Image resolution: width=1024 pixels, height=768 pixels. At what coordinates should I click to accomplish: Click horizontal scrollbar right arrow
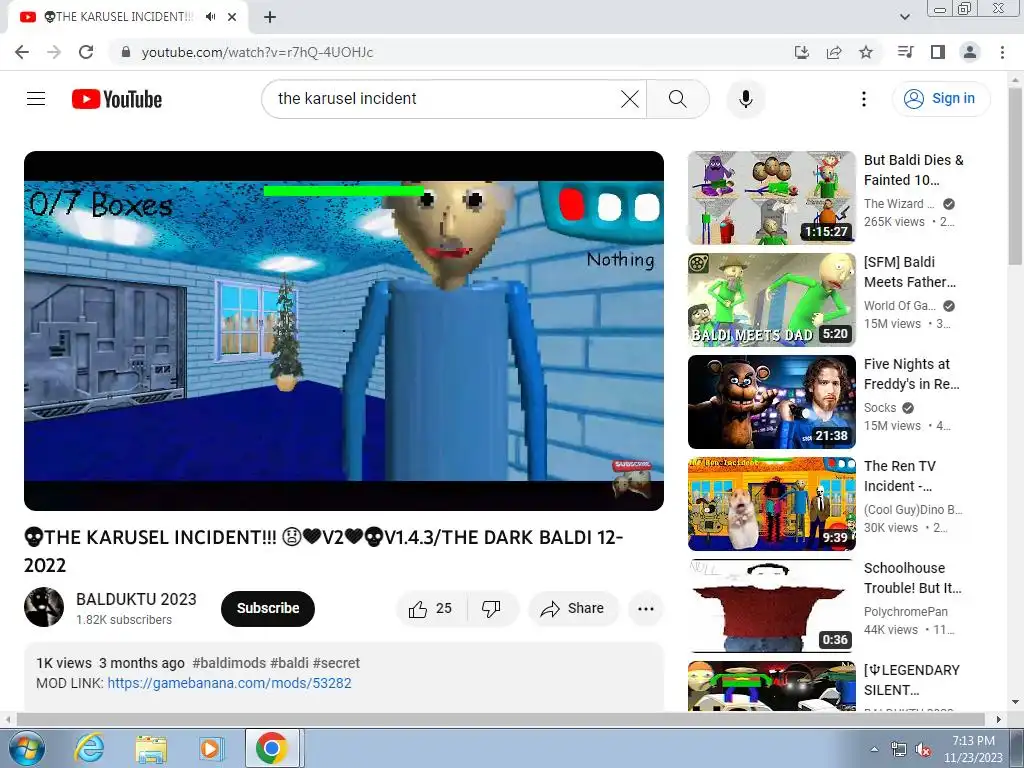coord(999,719)
